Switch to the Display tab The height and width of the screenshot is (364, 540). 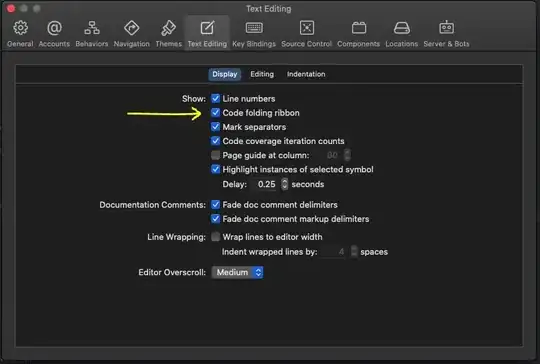[x=225, y=74]
